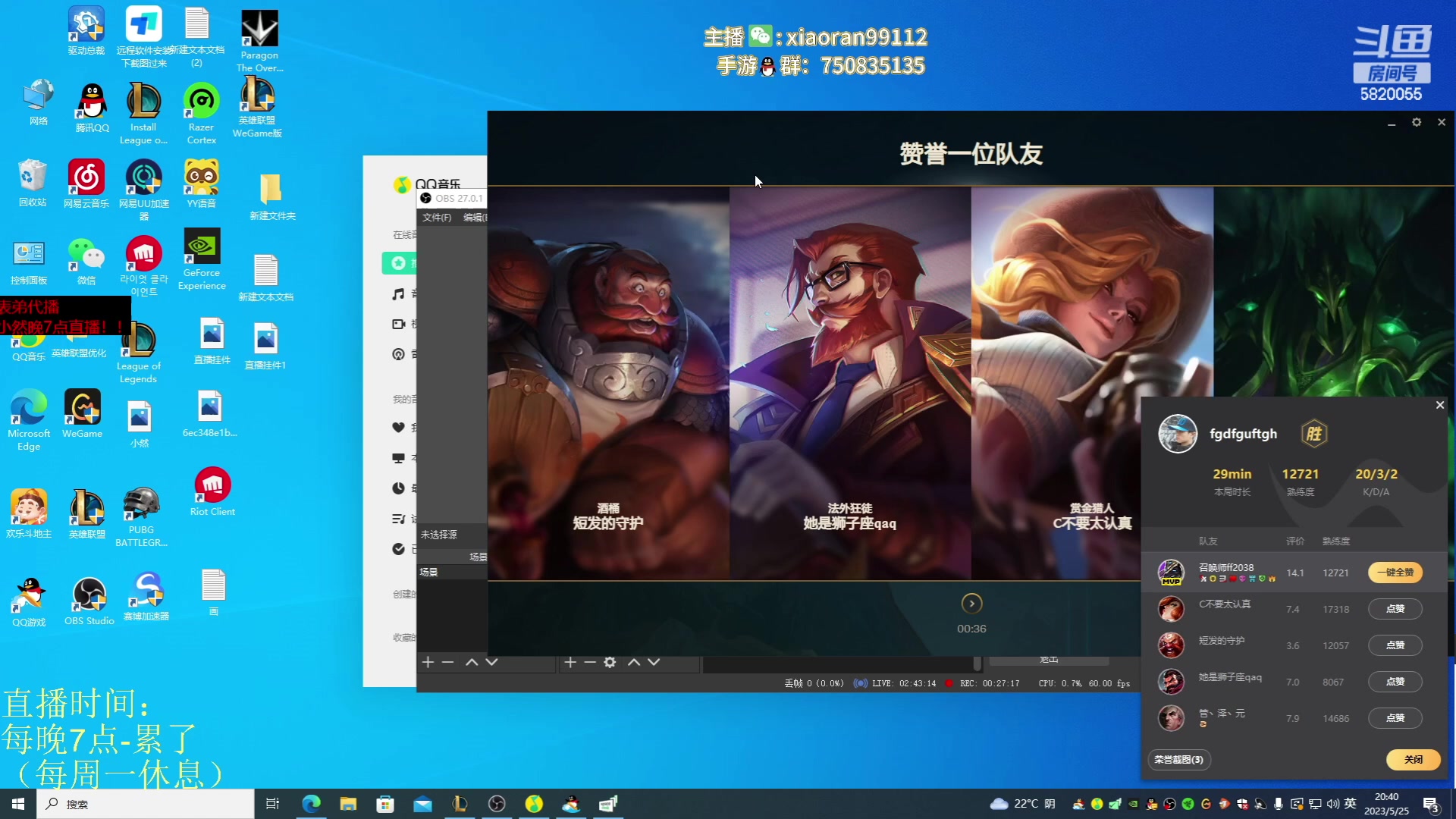
Task: Close the match stats popup with X
Action: pyautogui.click(x=1440, y=405)
